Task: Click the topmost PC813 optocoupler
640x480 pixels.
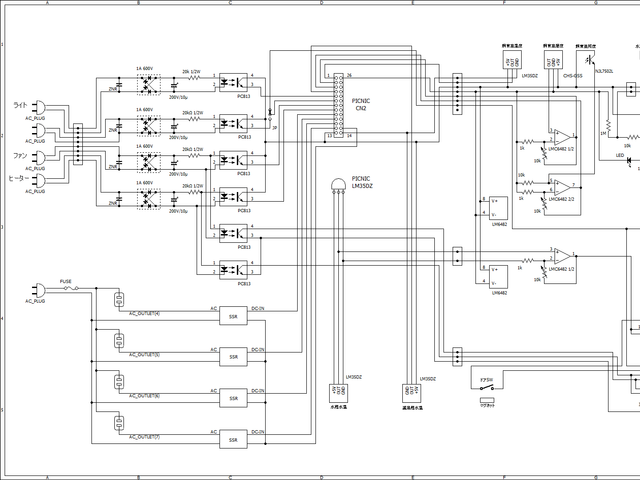Action: pos(233,82)
